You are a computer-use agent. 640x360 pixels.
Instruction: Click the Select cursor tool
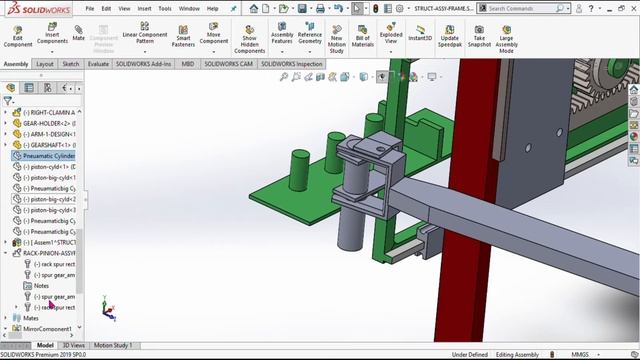(x=357, y=8)
